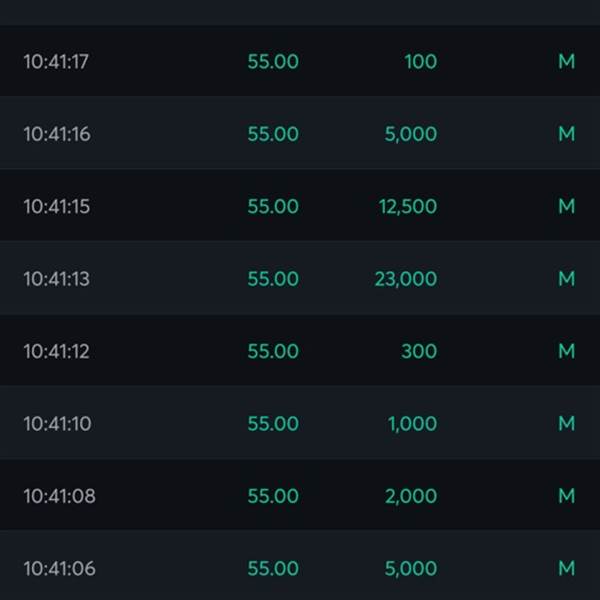This screenshot has height=600, width=600.
Task: Click the M marker on 10:41:16 row
Action: point(566,134)
